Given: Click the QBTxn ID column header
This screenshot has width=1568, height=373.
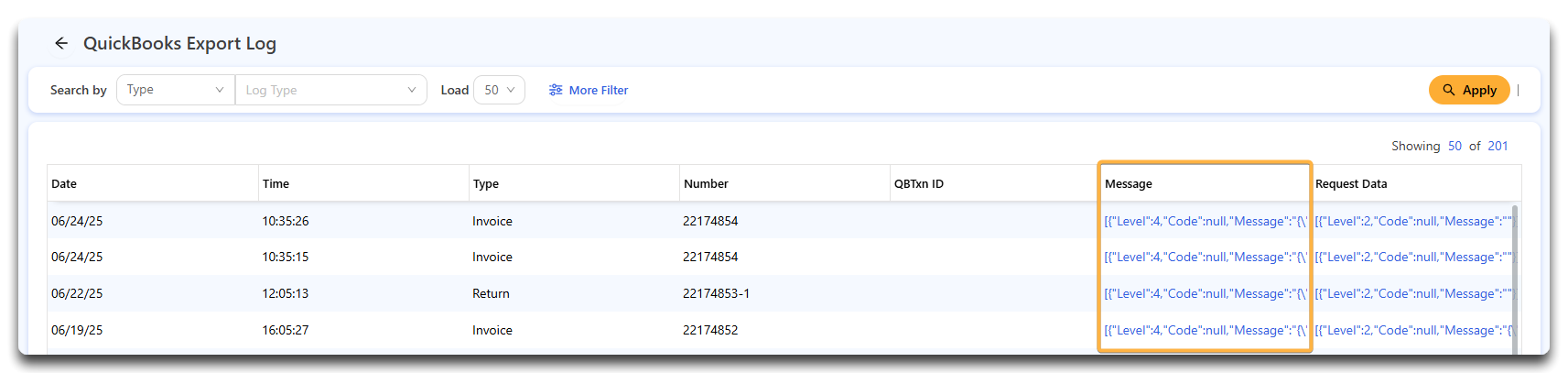Looking at the screenshot, I should [x=919, y=183].
